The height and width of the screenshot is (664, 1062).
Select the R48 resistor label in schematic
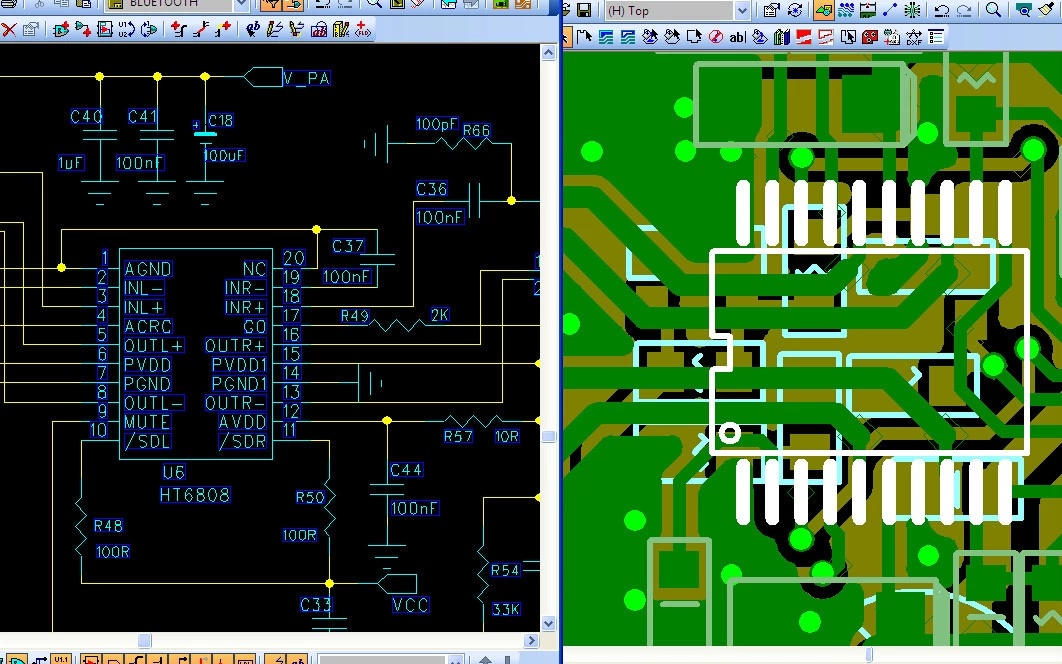[108, 526]
